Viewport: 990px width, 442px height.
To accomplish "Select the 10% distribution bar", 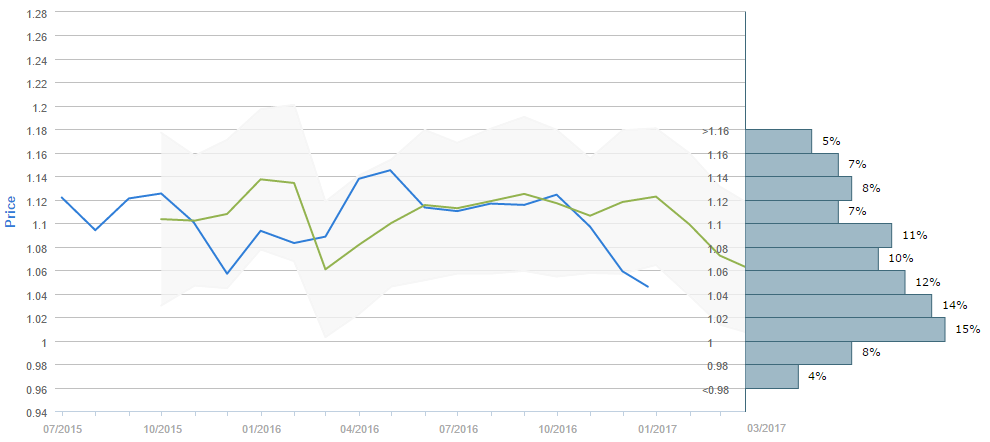I will point(812,259).
